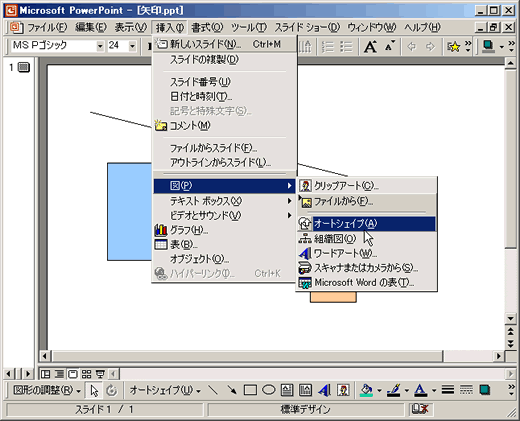Apply the line color brush

(394, 390)
